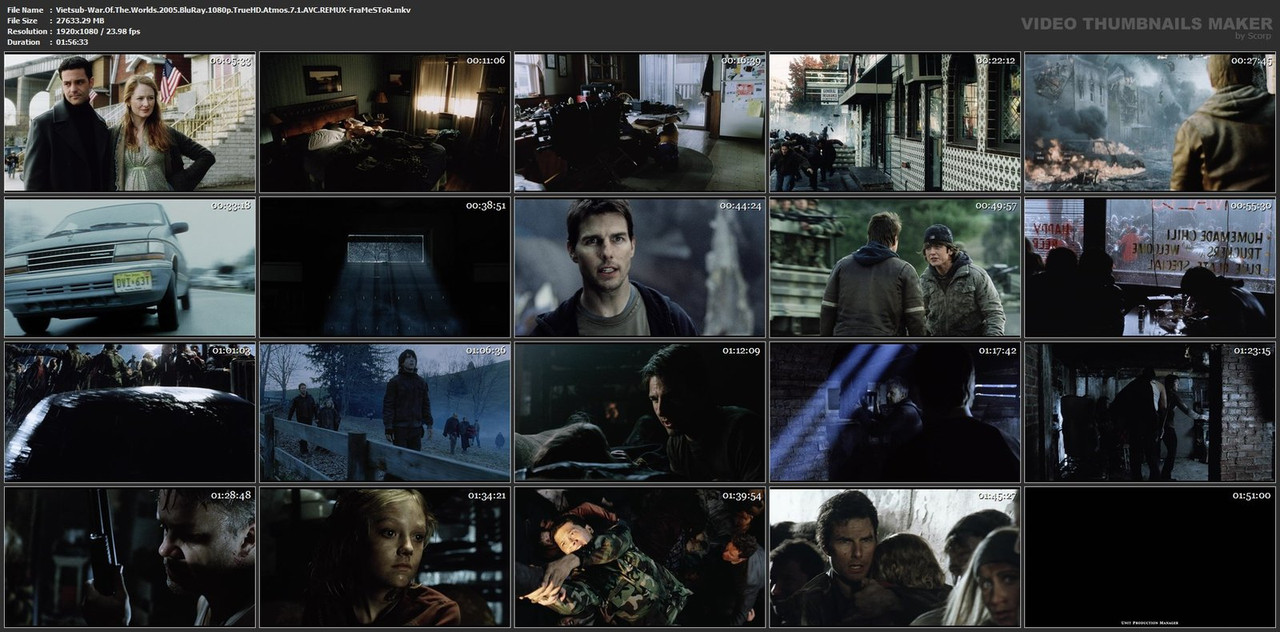
Task: Open the minivan thumbnail at 00:33:18
Action: click(x=130, y=267)
